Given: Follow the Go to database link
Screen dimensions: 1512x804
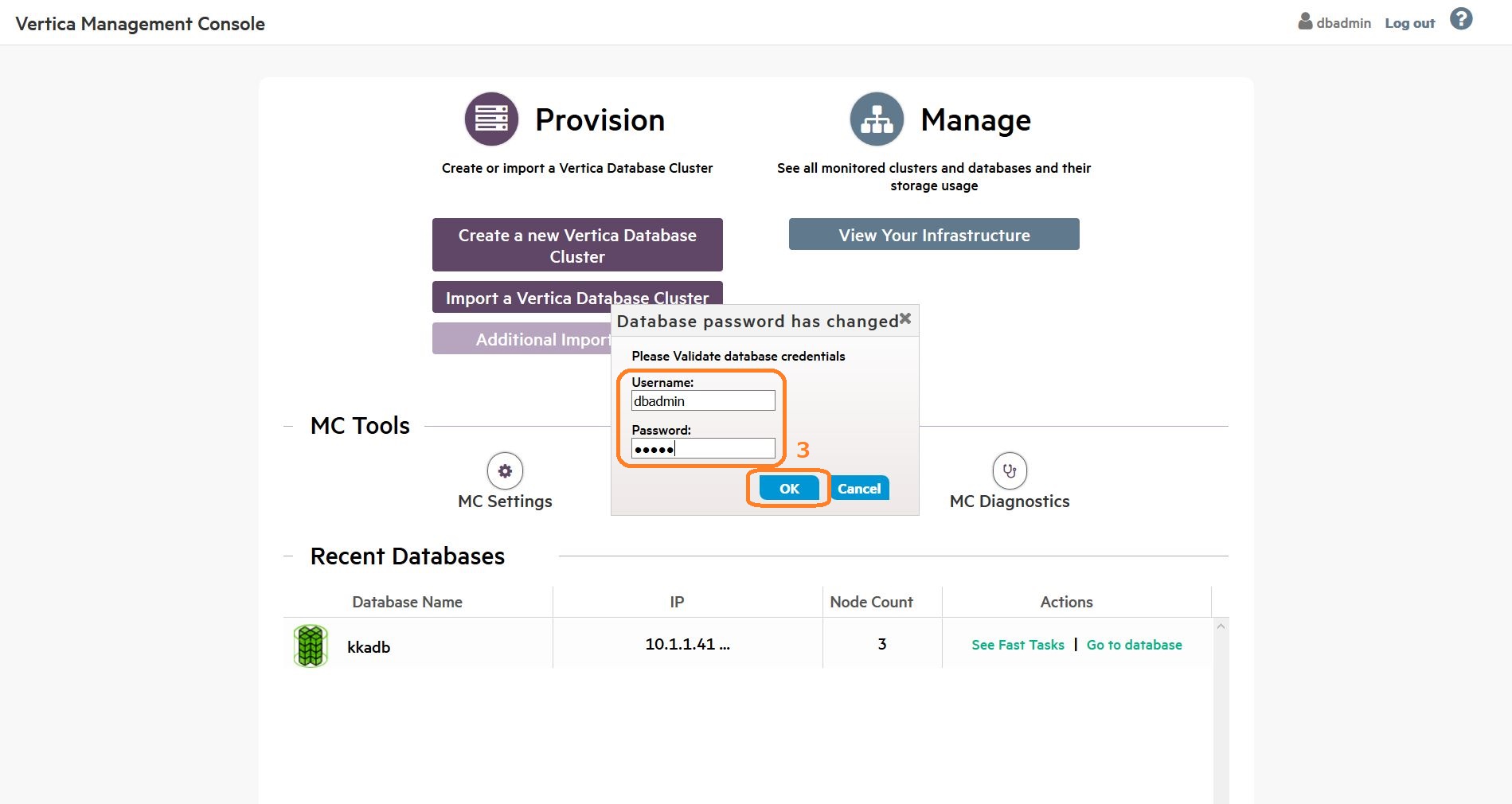Looking at the screenshot, I should (1134, 645).
